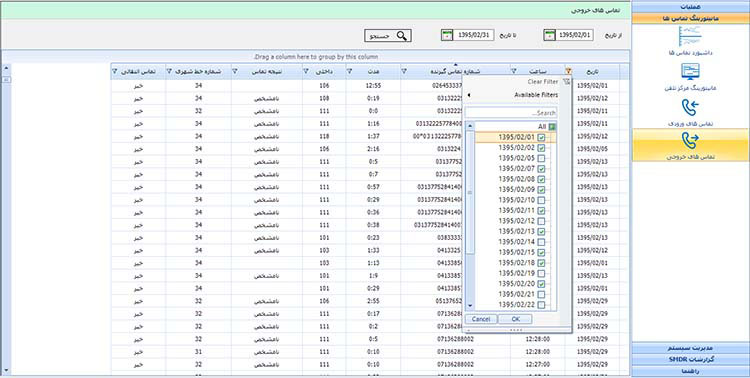
Task: Check the 1395/02/05 filter checkbox
Action: 541,158
